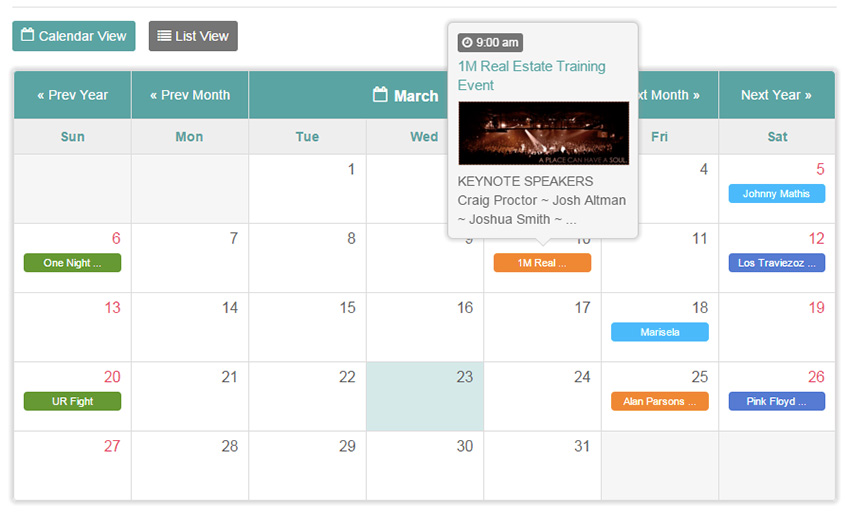Select the highlighted day 23 cell

(x=425, y=397)
